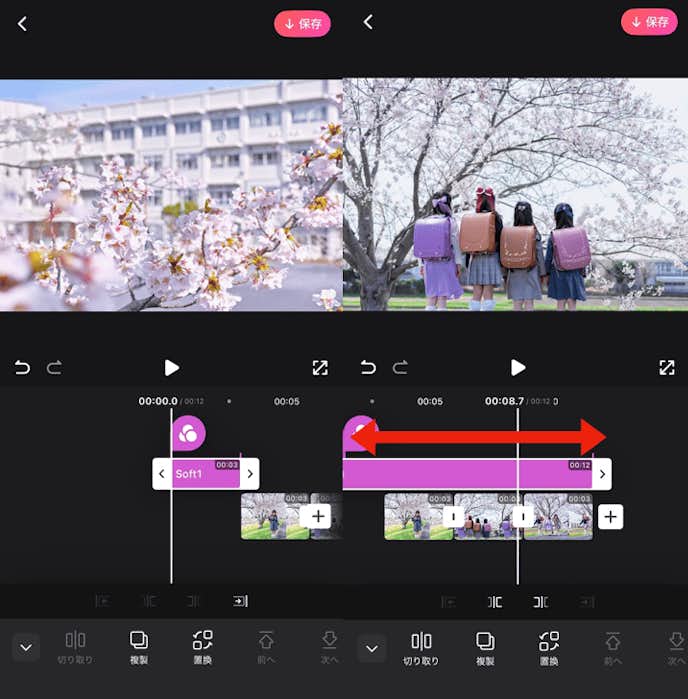This screenshot has height=699, width=688.
Task: Tap 次へ move-back tool on left screen
Action: pyautogui.click(x=330, y=647)
